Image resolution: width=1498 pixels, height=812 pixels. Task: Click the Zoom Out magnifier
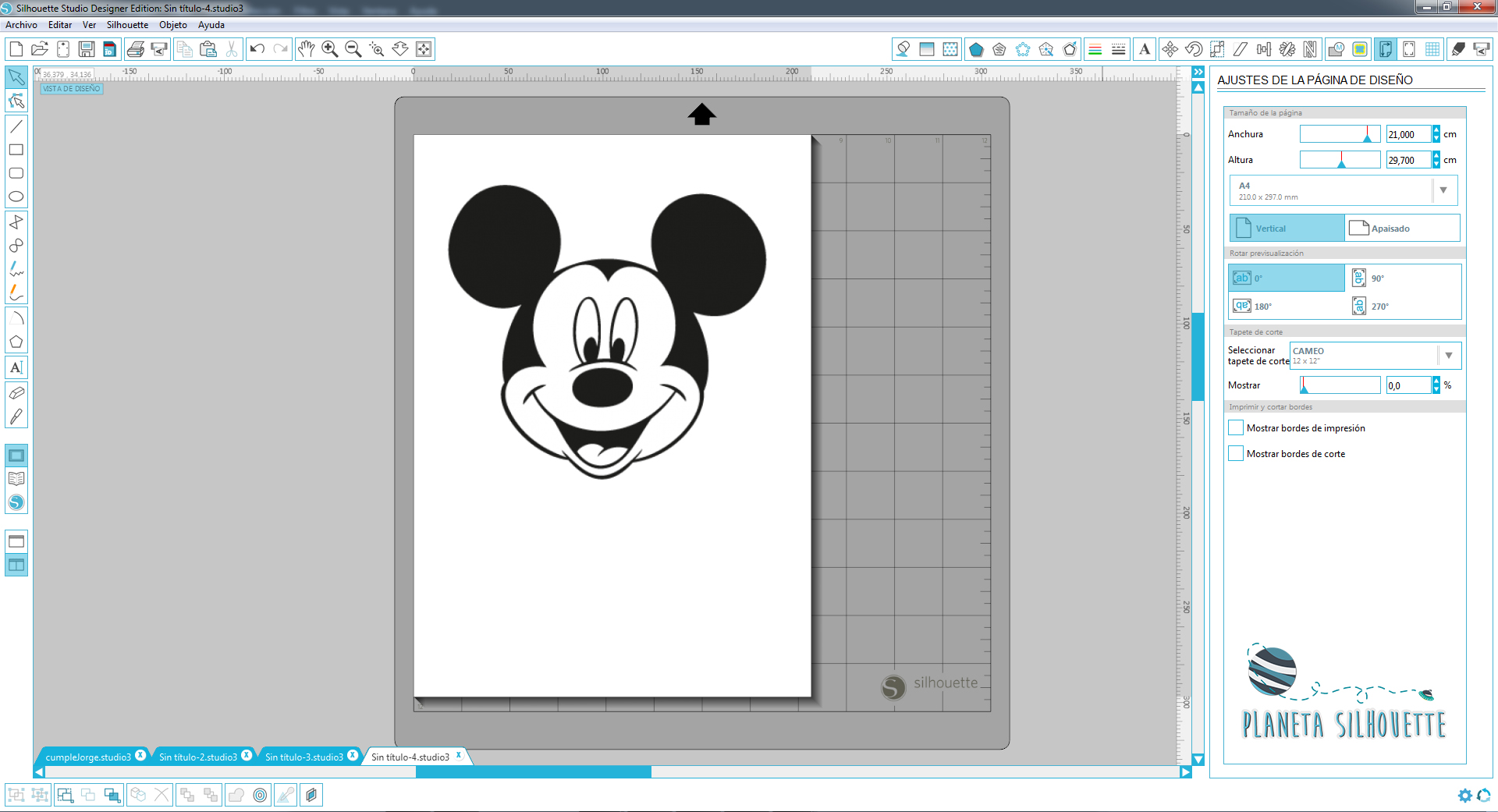pyautogui.click(x=353, y=49)
